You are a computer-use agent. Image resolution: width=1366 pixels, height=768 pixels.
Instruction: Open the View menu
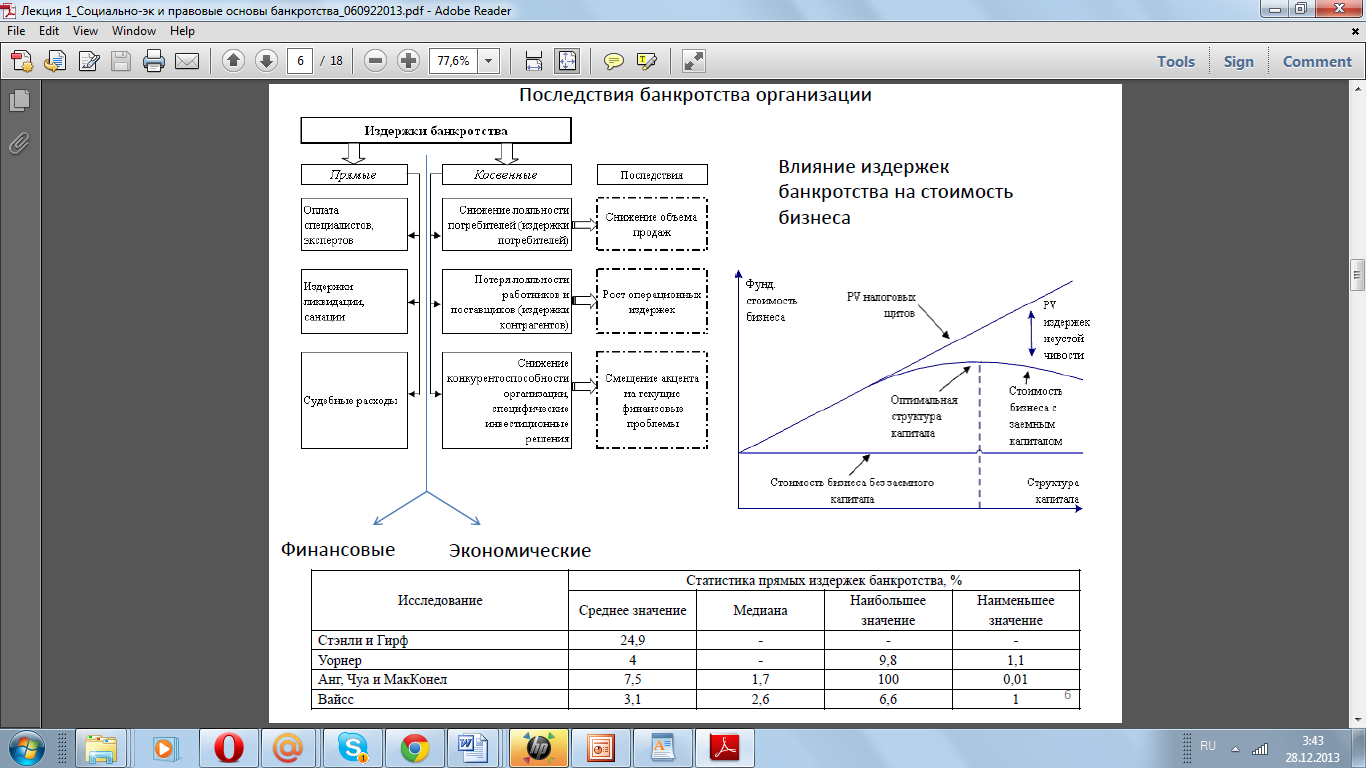point(85,31)
